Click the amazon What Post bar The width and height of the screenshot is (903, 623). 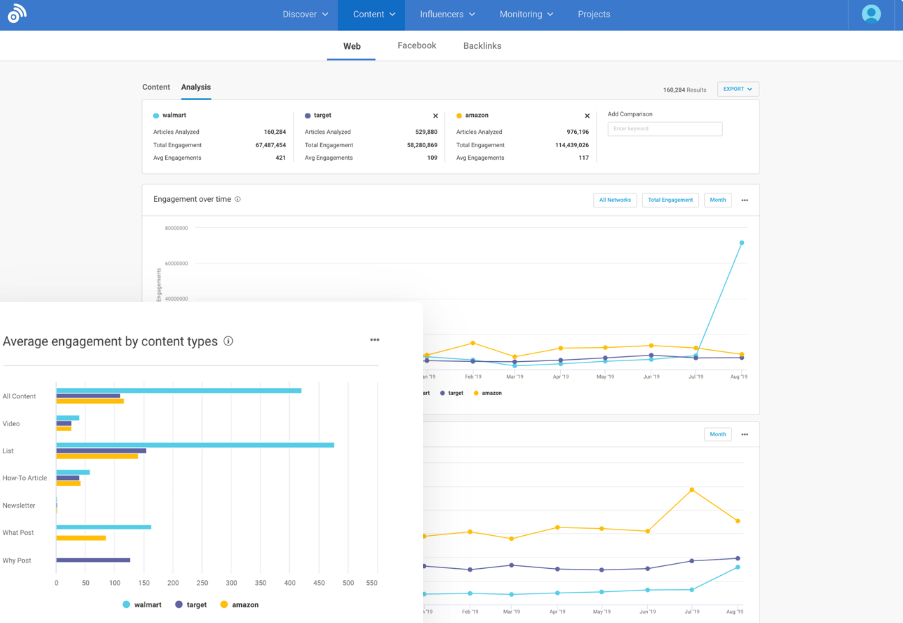pos(81,538)
